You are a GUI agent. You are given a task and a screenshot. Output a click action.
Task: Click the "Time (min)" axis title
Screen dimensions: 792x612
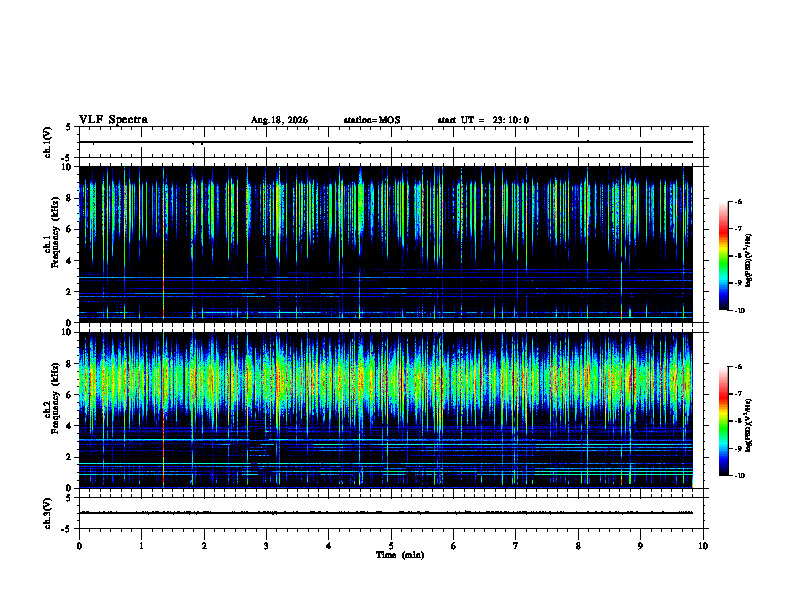click(x=400, y=555)
